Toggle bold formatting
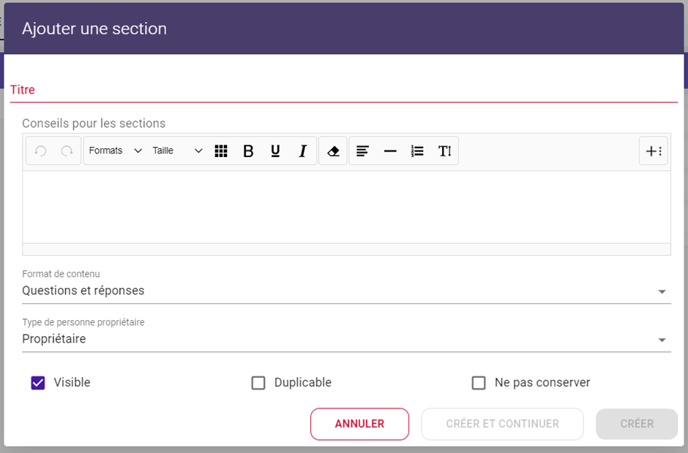Screen dimensions: 688x453 click(248, 151)
